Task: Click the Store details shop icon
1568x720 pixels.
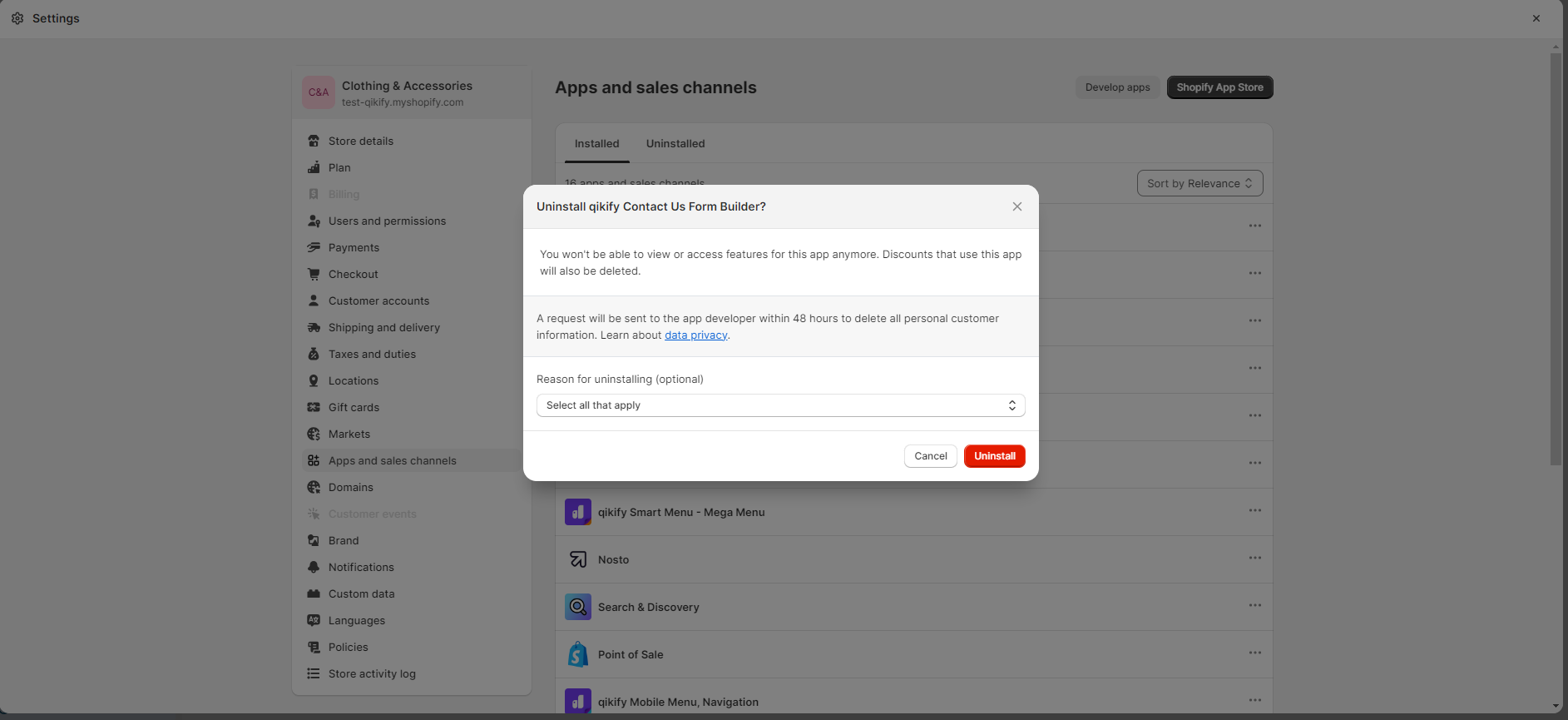Action: pos(314,141)
